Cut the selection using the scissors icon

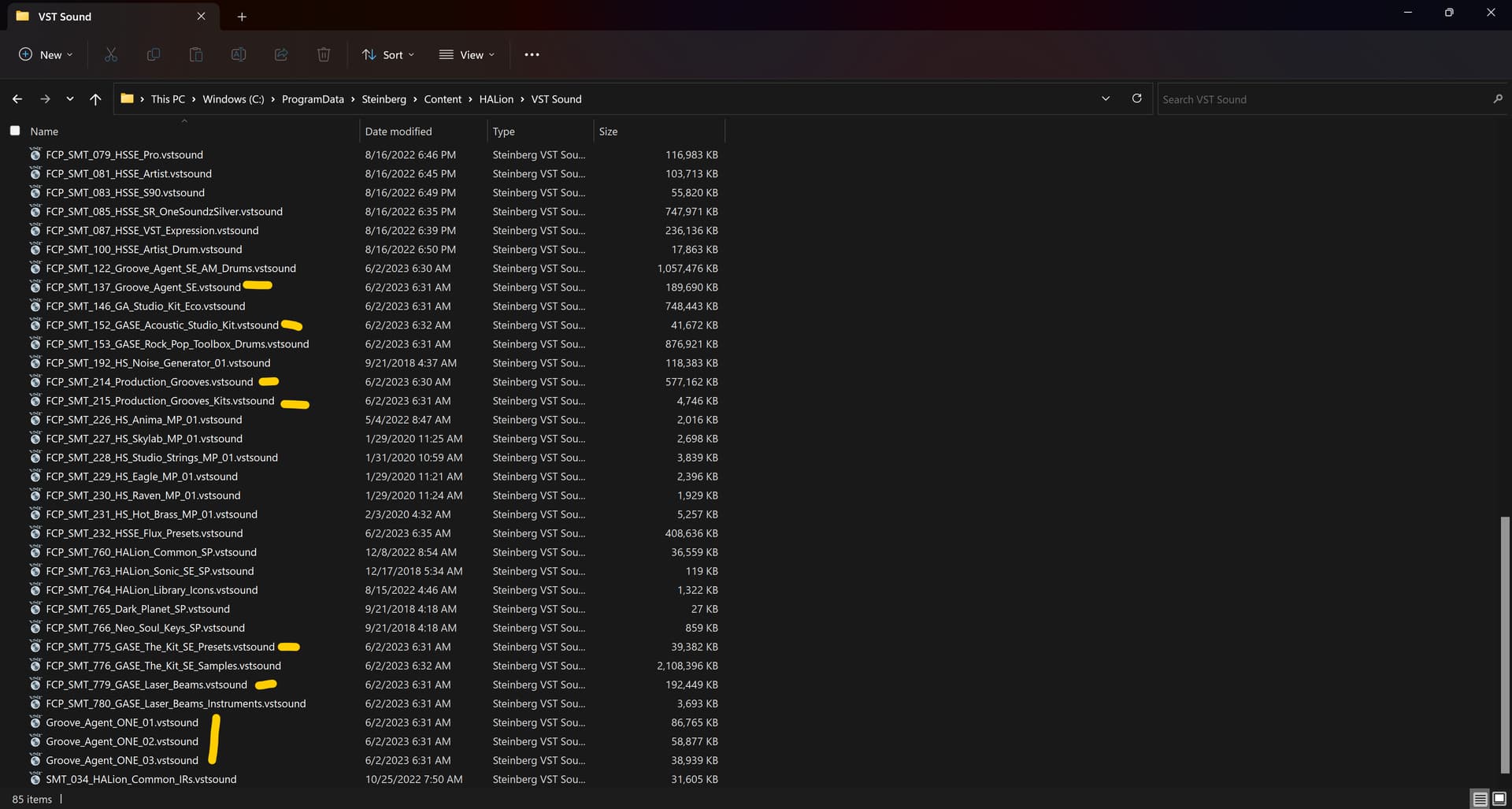[x=110, y=54]
